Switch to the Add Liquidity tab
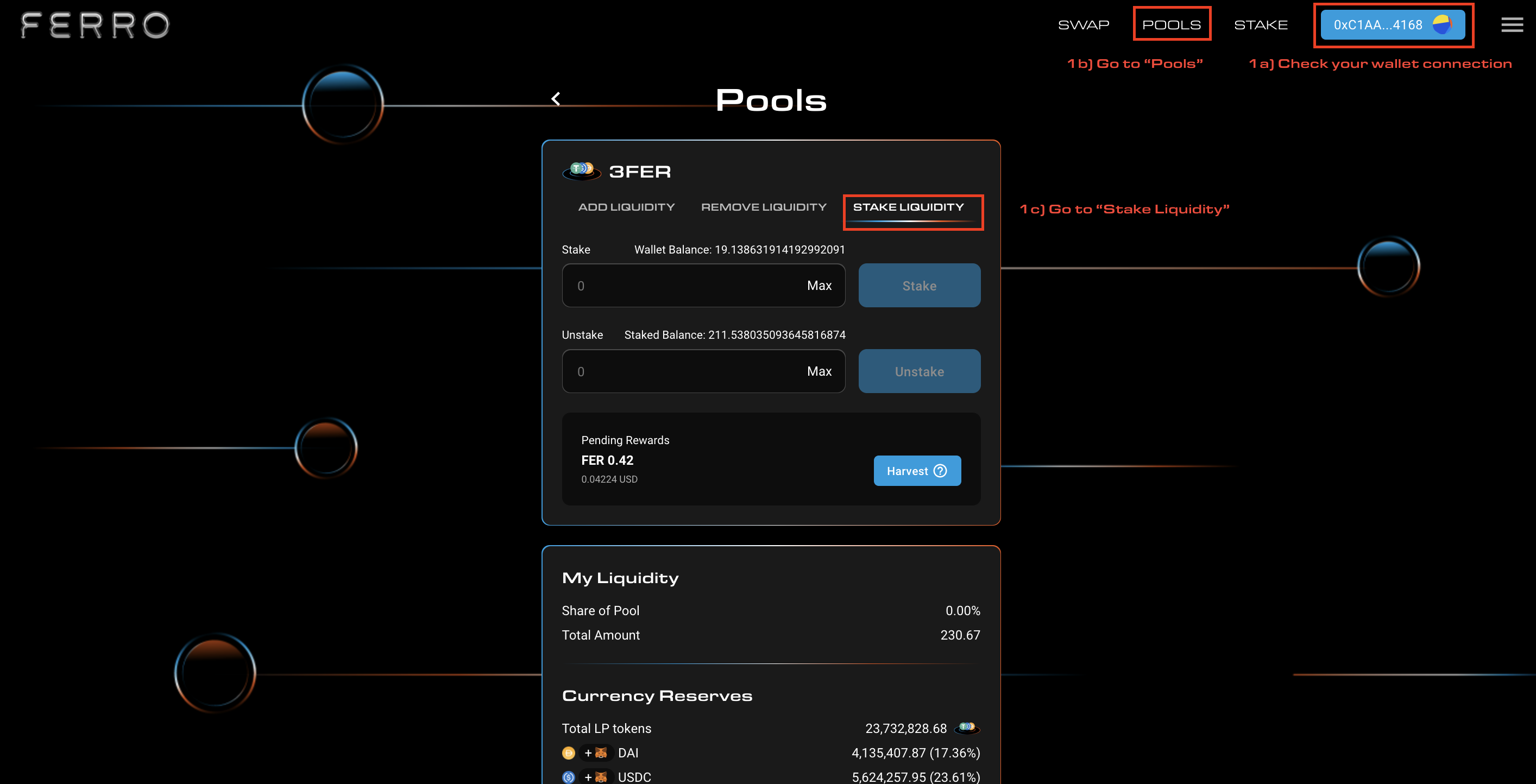The height and width of the screenshot is (784, 1536). pyautogui.click(x=626, y=207)
